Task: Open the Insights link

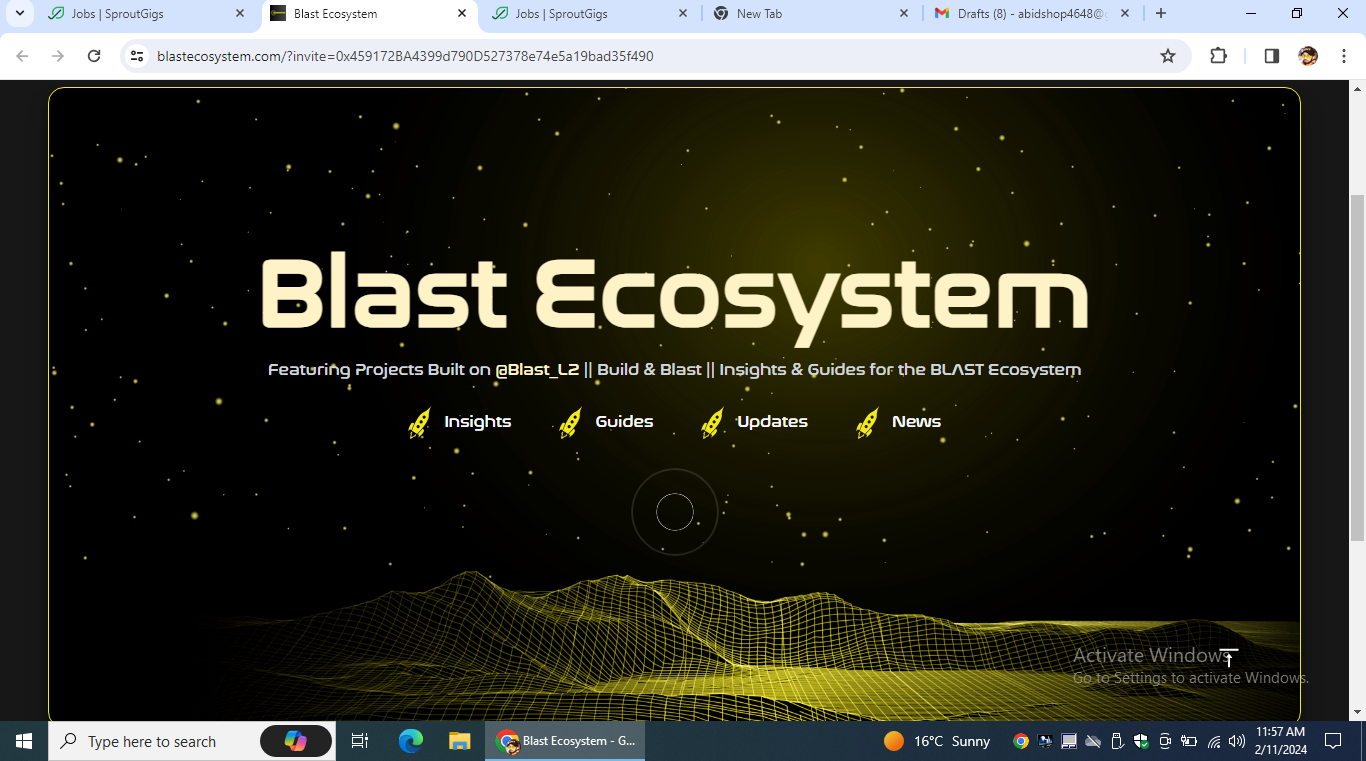Action: [x=477, y=422]
